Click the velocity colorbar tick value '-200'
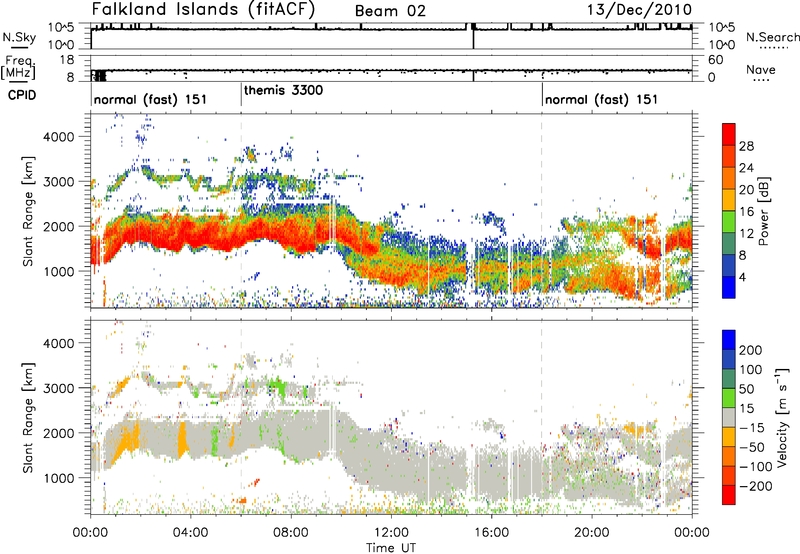This screenshot has width=800, height=554. click(755, 486)
